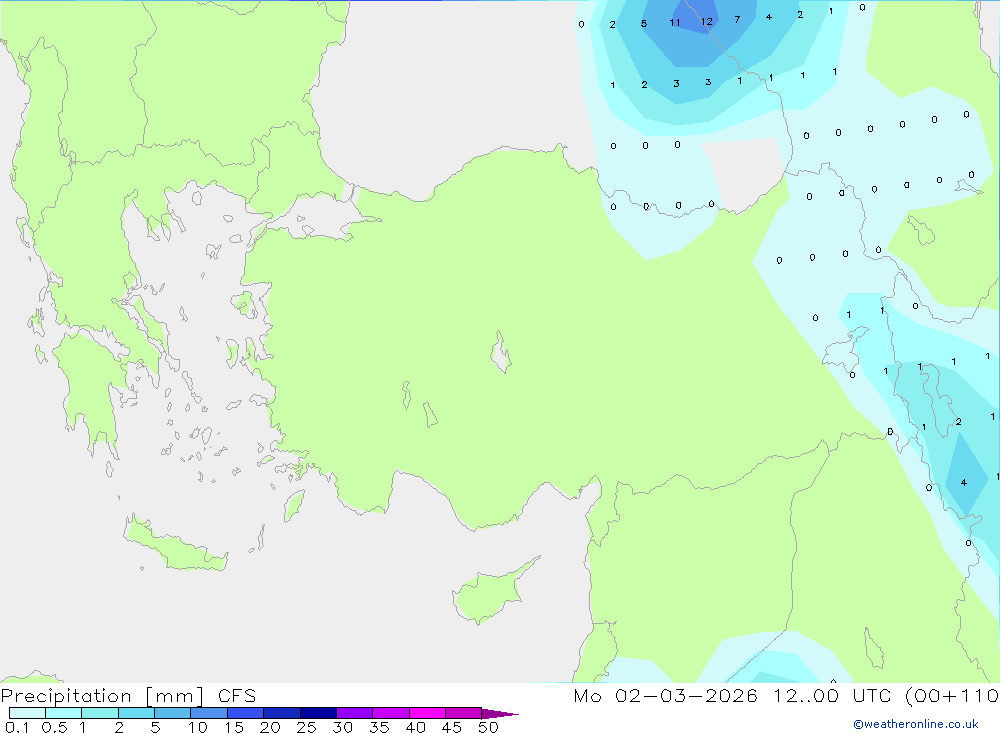Screen dimensions: 1000x733
Task: Select the 5–10 mm legend color swatch
Action: point(173,713)
